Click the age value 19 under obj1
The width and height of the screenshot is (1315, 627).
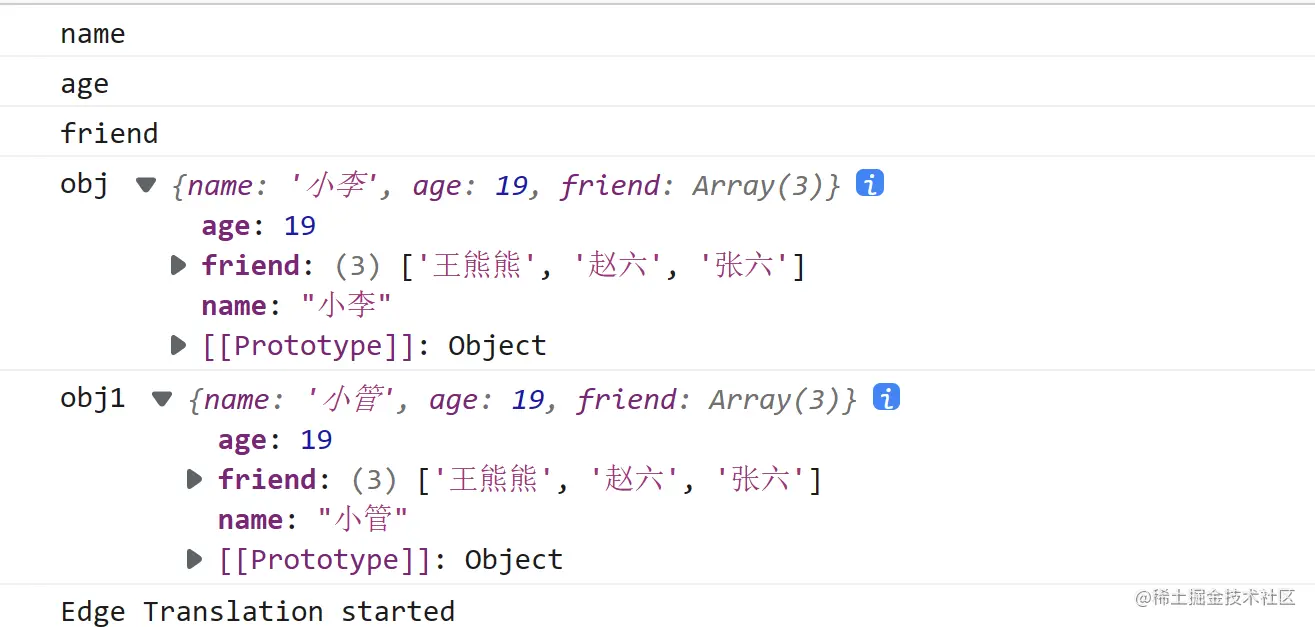(316, 439)
